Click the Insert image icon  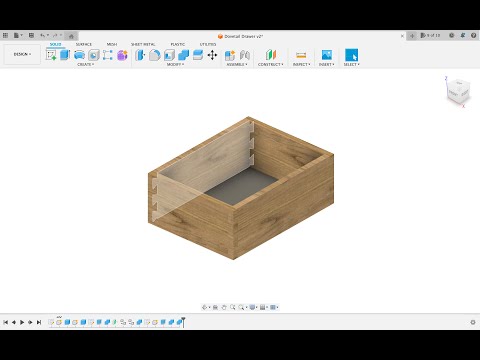coord(327,55)
